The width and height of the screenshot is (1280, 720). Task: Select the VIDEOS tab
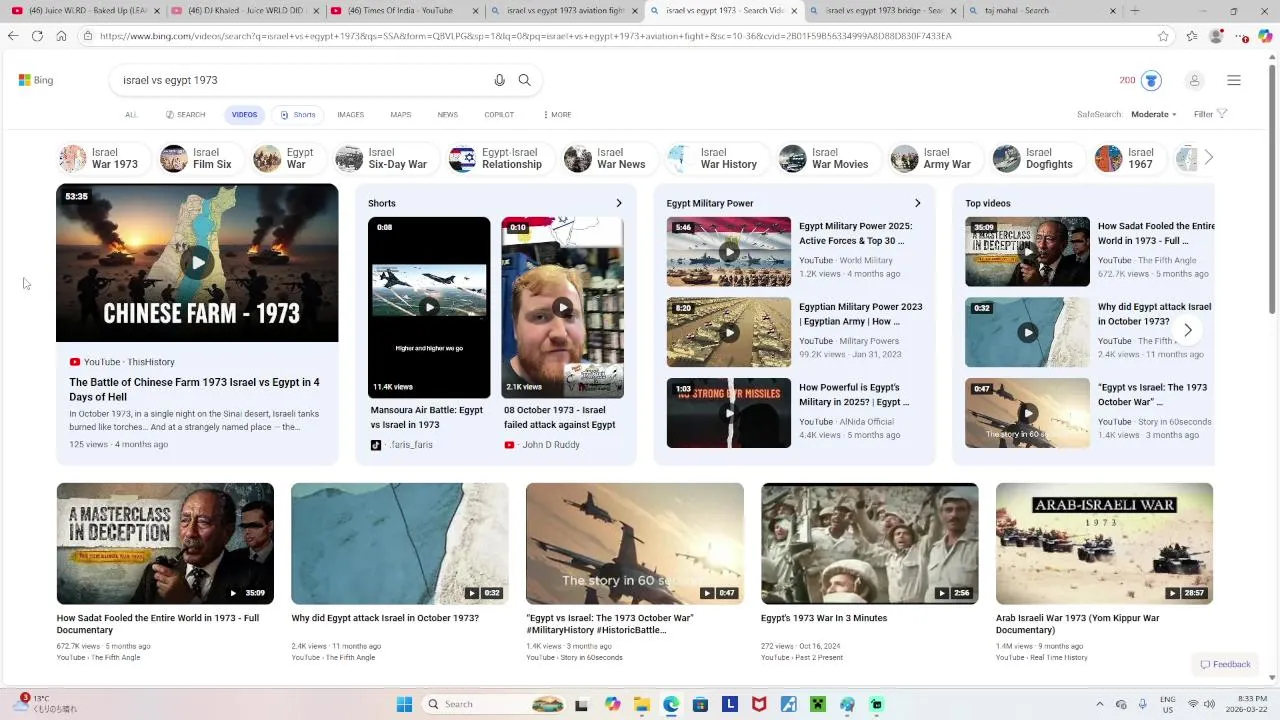pos(244,114)
